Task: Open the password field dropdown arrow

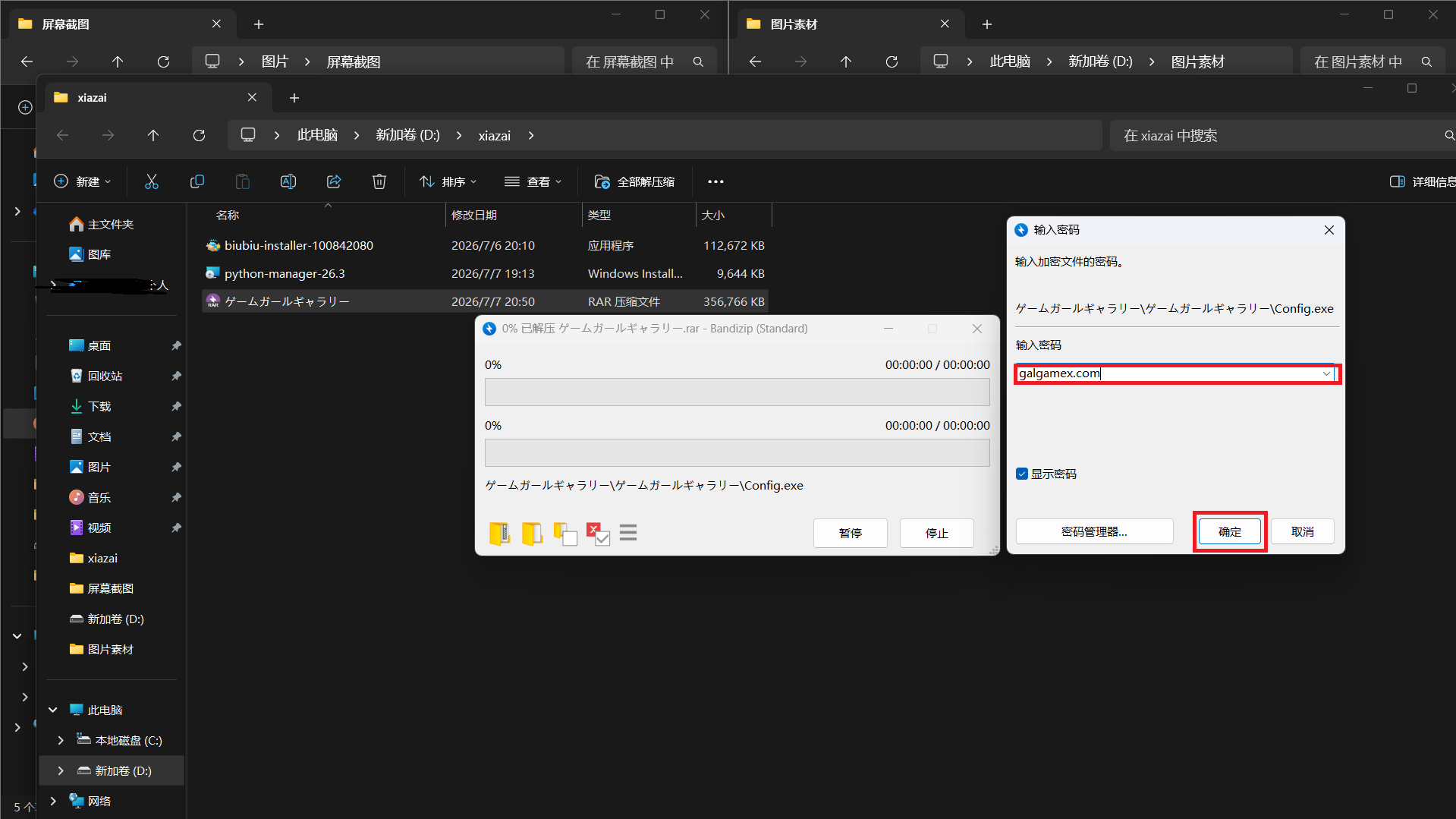Action: (x=1326, y=373)
